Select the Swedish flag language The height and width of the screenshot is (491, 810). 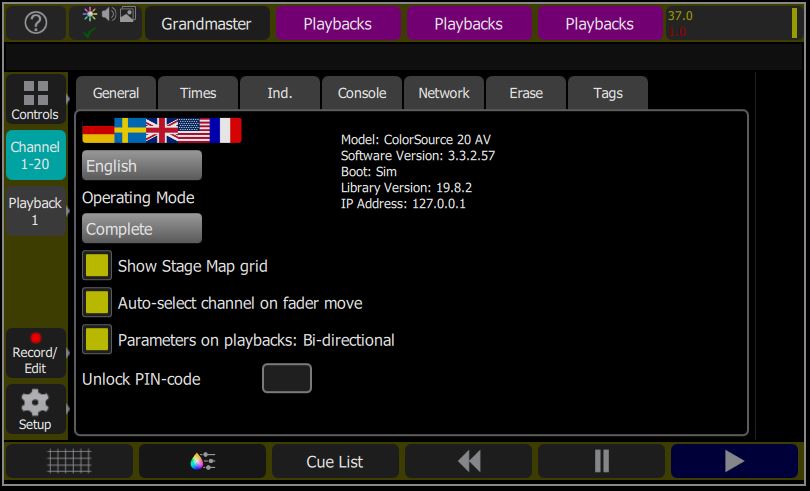click(130, 130)
